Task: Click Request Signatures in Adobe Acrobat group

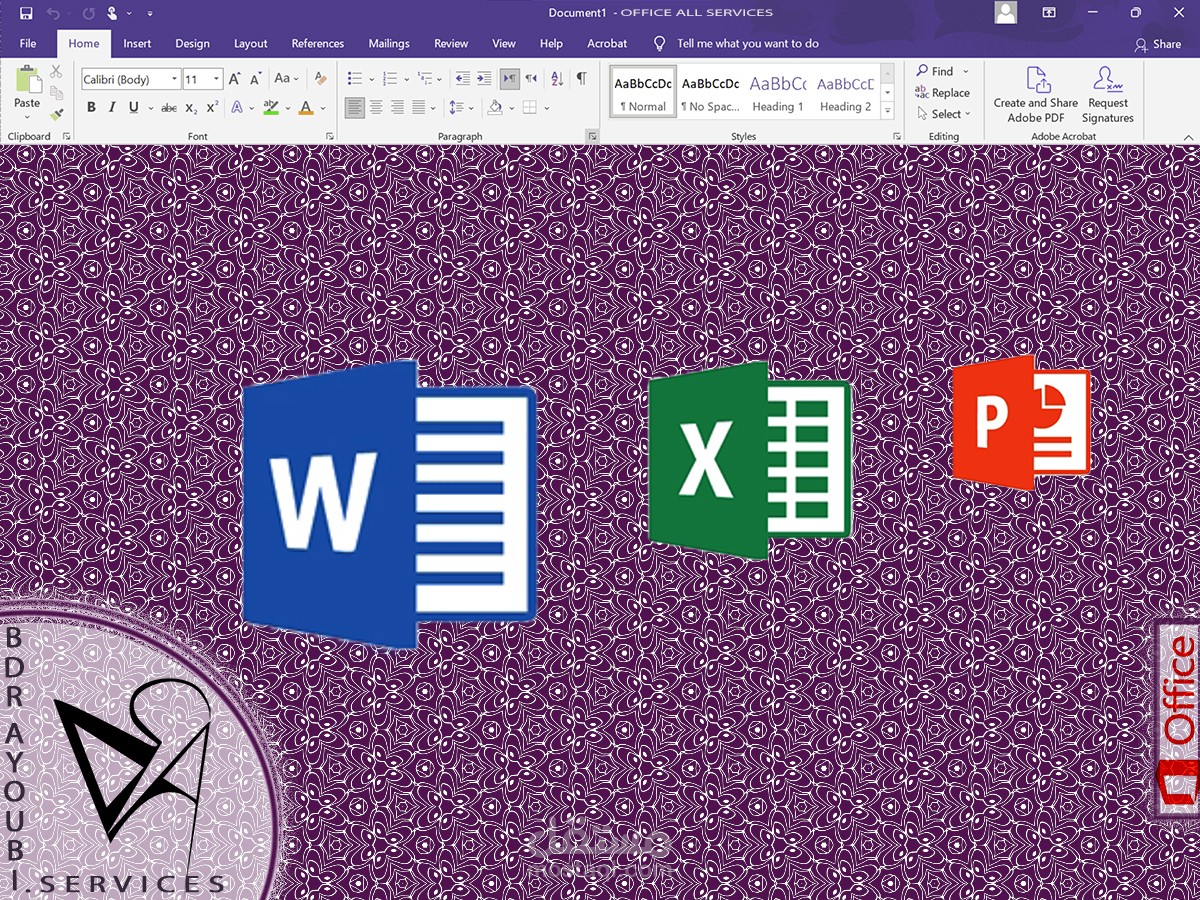Action: pyautogui.click(x=1107, y=95)
